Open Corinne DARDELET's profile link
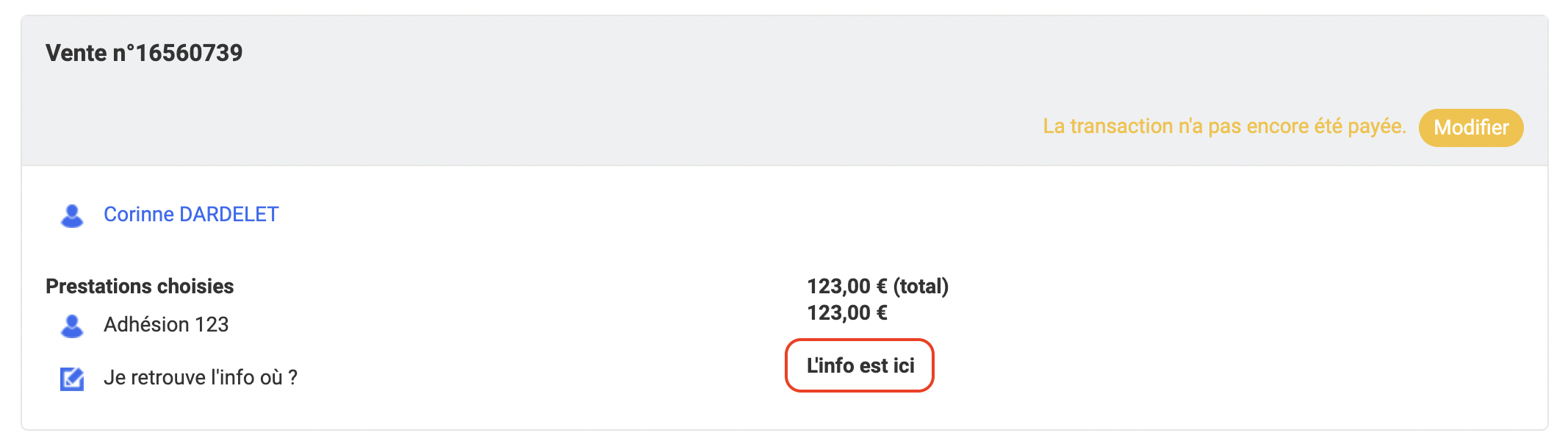The height and width of the screenshot is (444, 1568). [x=191, y=215]
